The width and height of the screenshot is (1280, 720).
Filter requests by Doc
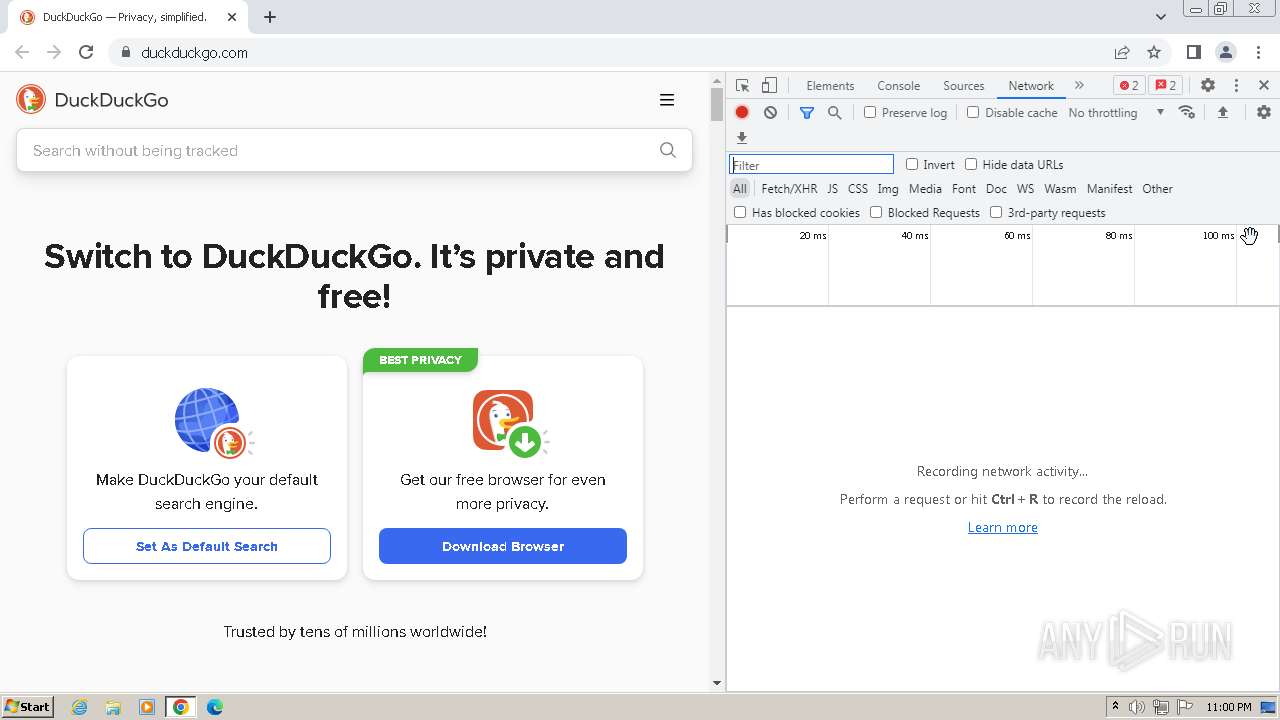(996, 189)
